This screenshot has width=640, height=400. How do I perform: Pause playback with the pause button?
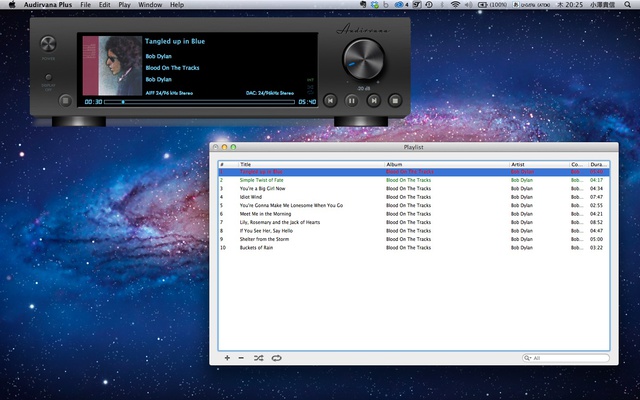click(352, 100)
